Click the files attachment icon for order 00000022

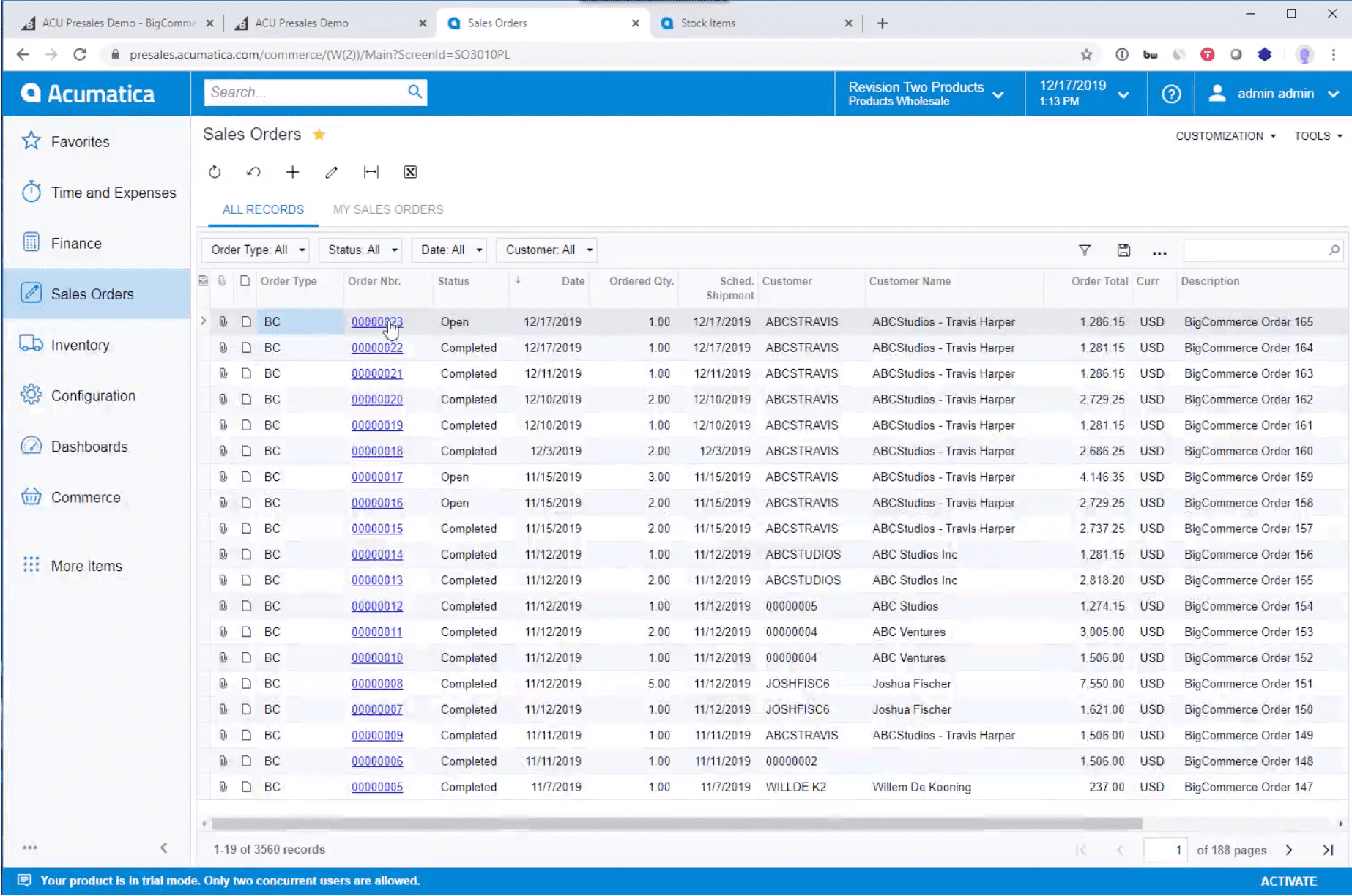click(223, 348)
